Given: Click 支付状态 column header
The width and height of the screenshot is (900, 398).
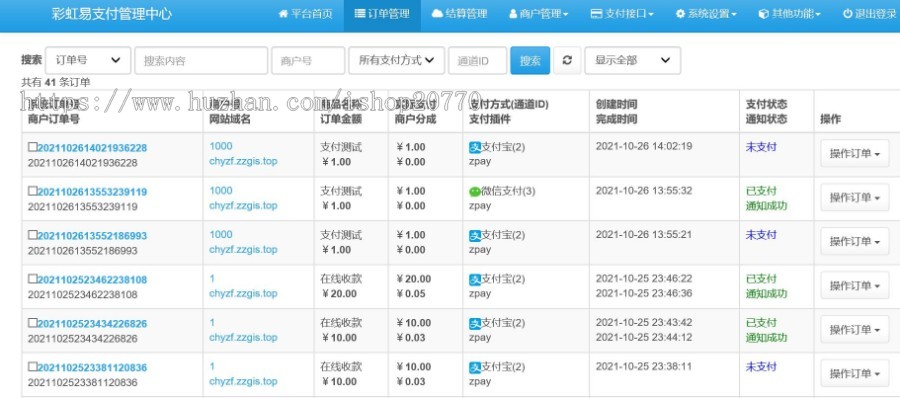Looking at the screenshot, I should tap(766, 105).
